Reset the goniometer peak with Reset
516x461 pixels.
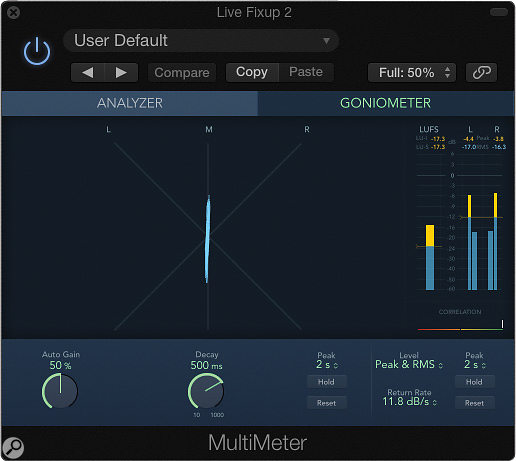tap(326, 403)
